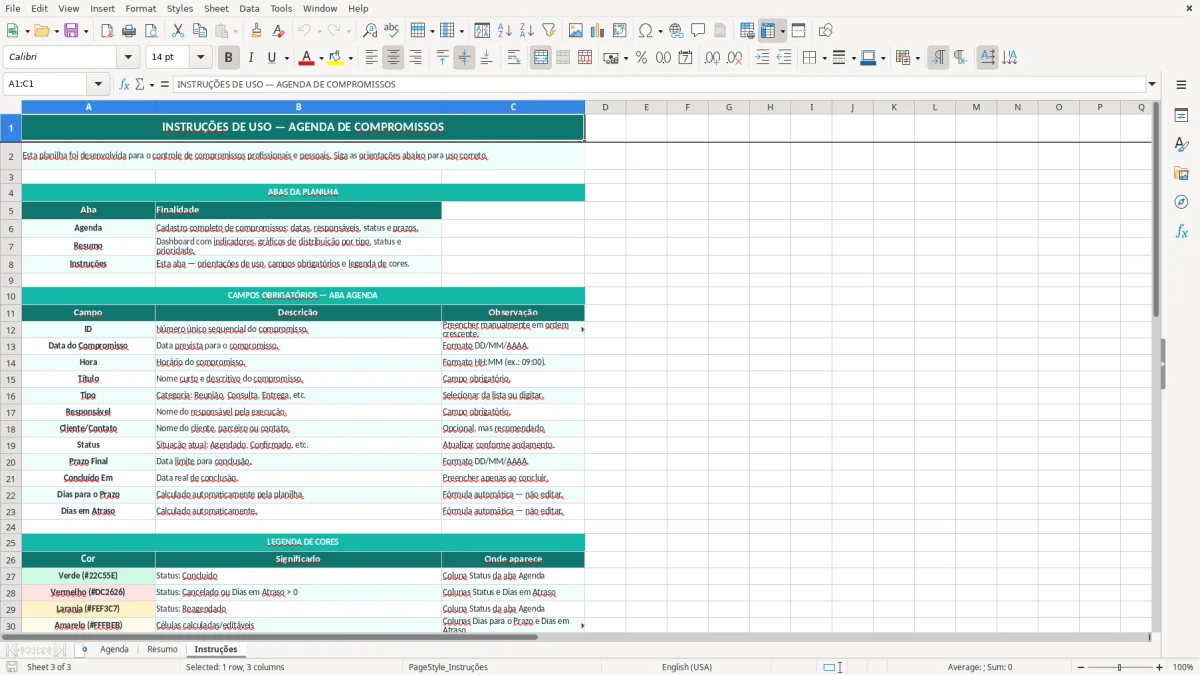Open Print Preview
The height and width of the screenshot is (675, 1200).
[150, 31]
